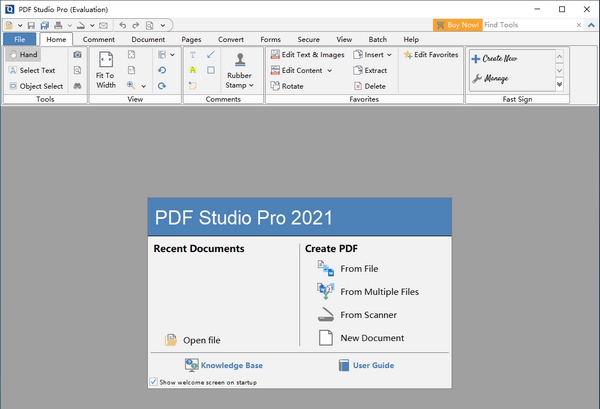Image resolution: width=600 pixels, height=409 pixels.
Task: Switch to the Forms tab
Action: 271,39
